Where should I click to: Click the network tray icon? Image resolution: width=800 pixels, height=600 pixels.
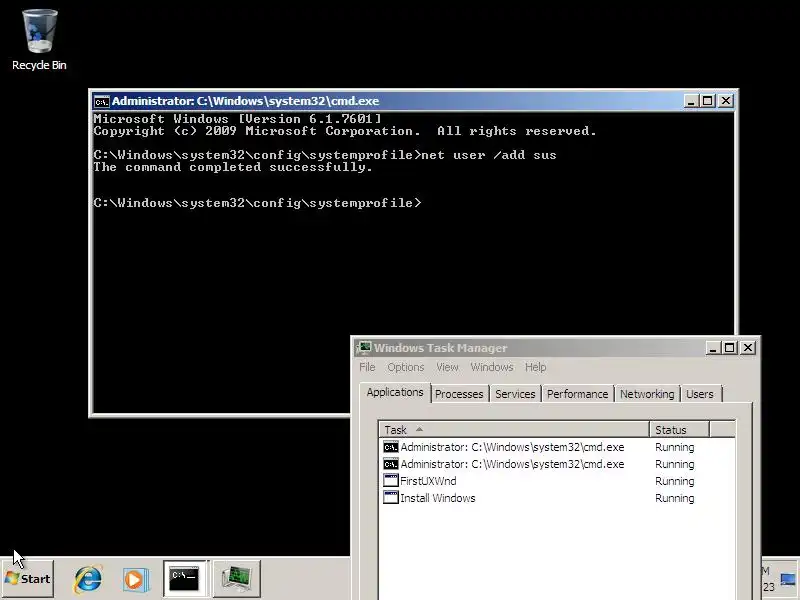point(788,580)
